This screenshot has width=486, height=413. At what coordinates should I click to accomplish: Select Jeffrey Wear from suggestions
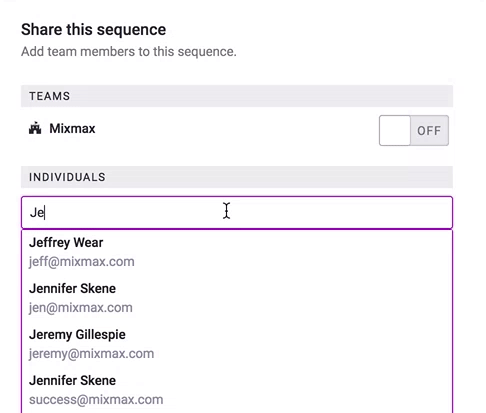tap(66, 242)
